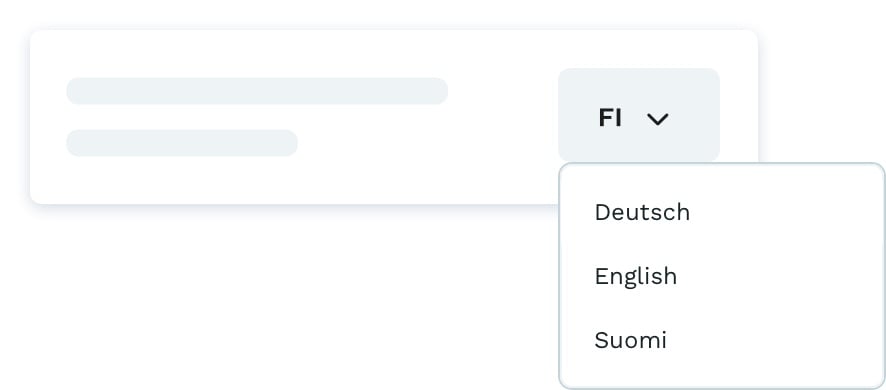This screenshot has height=390, width=886.
Task: Collapse the language dropdown using the chevron
Action: pyautogui.click(x=658, y=119)
